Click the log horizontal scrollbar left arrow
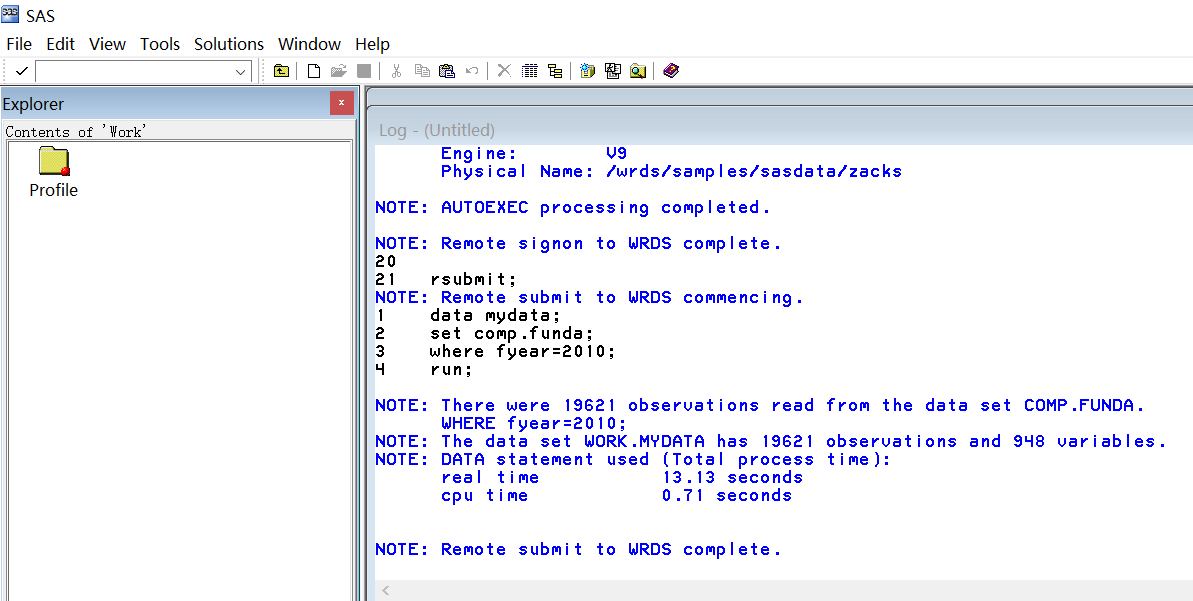The image size is (1193, 601). click(386, 590)
